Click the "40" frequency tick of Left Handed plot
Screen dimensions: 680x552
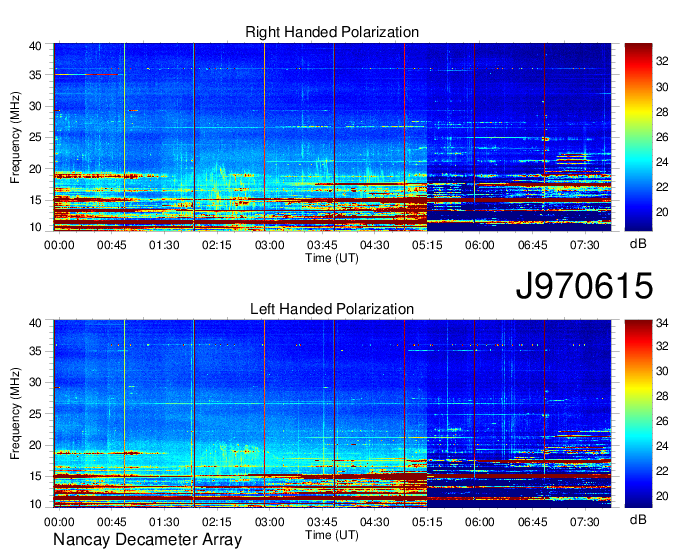point(36,323)
